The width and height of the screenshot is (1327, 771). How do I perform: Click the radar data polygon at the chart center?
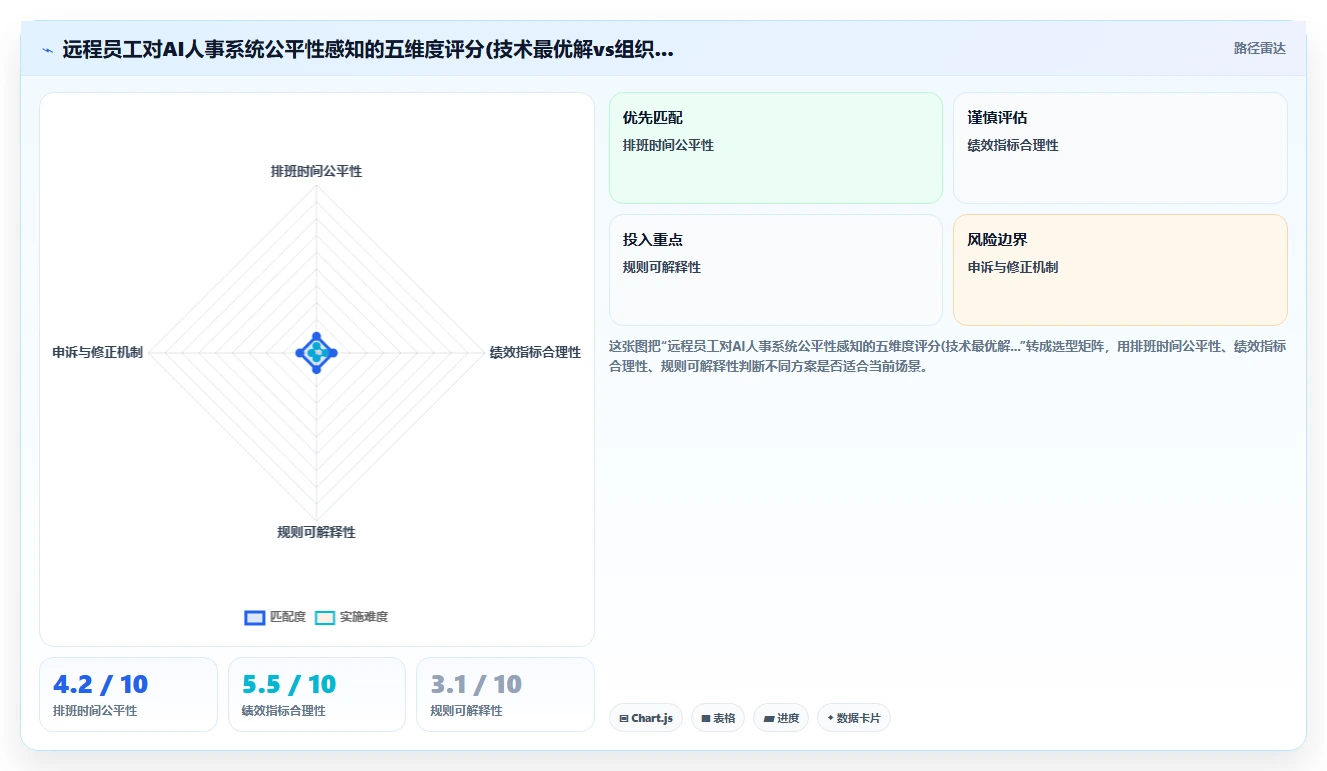click(x=316, y=352)
